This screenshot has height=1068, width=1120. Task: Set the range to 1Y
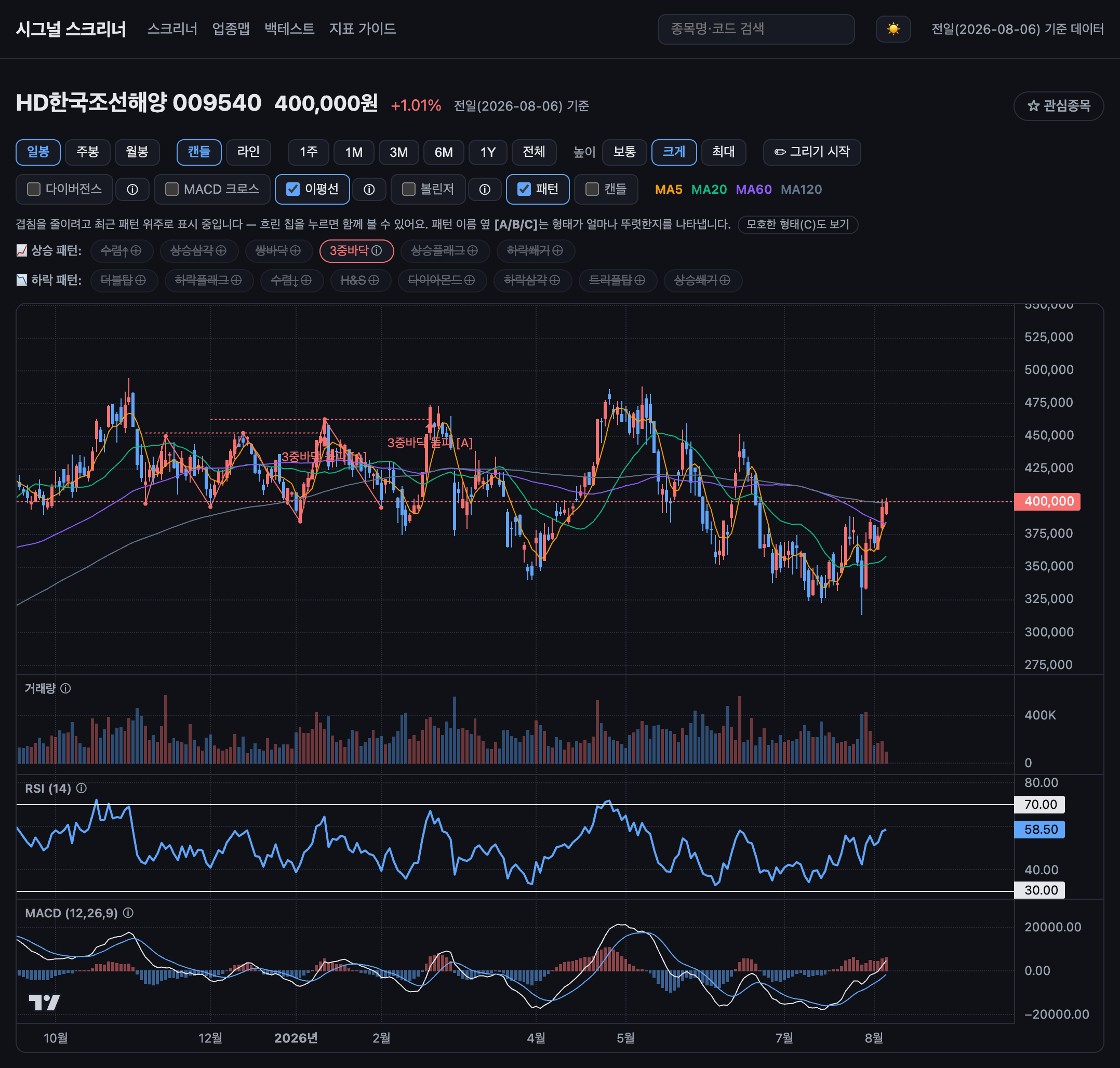[488, 152]
